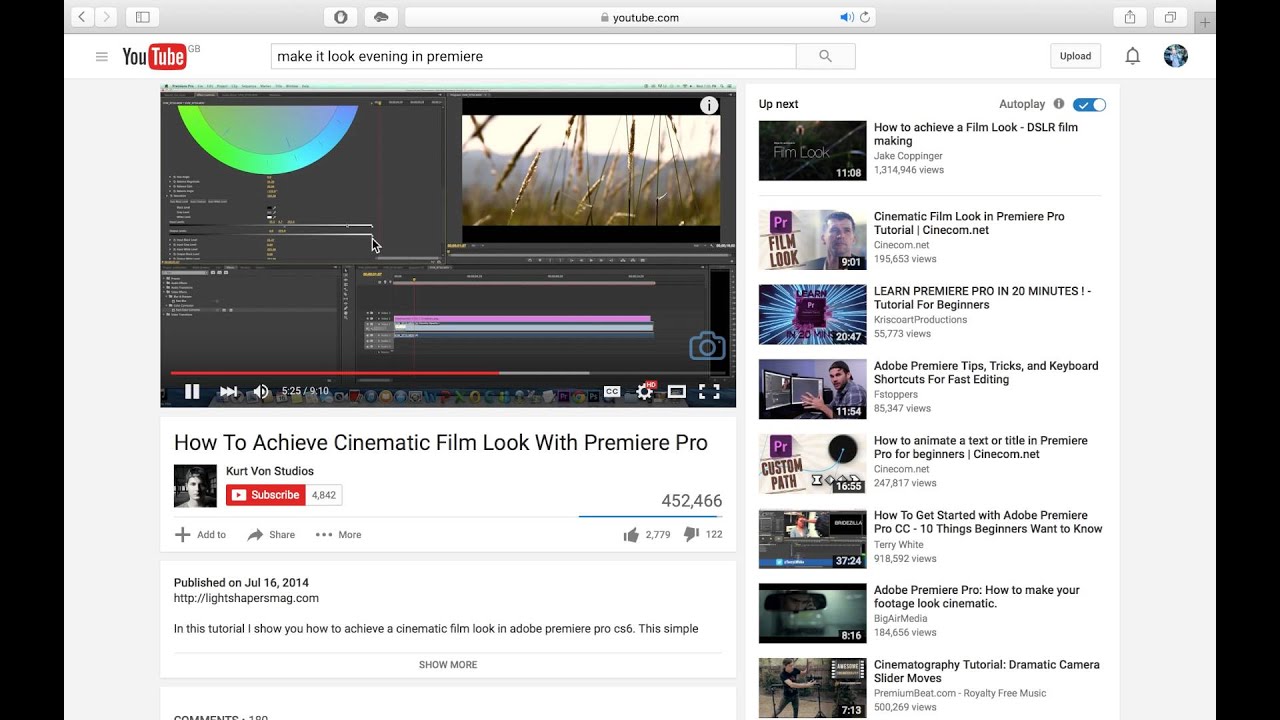The image size is (1280, 720).
Task: Open lightshapersmag.com link
Action: pos(246,598)
